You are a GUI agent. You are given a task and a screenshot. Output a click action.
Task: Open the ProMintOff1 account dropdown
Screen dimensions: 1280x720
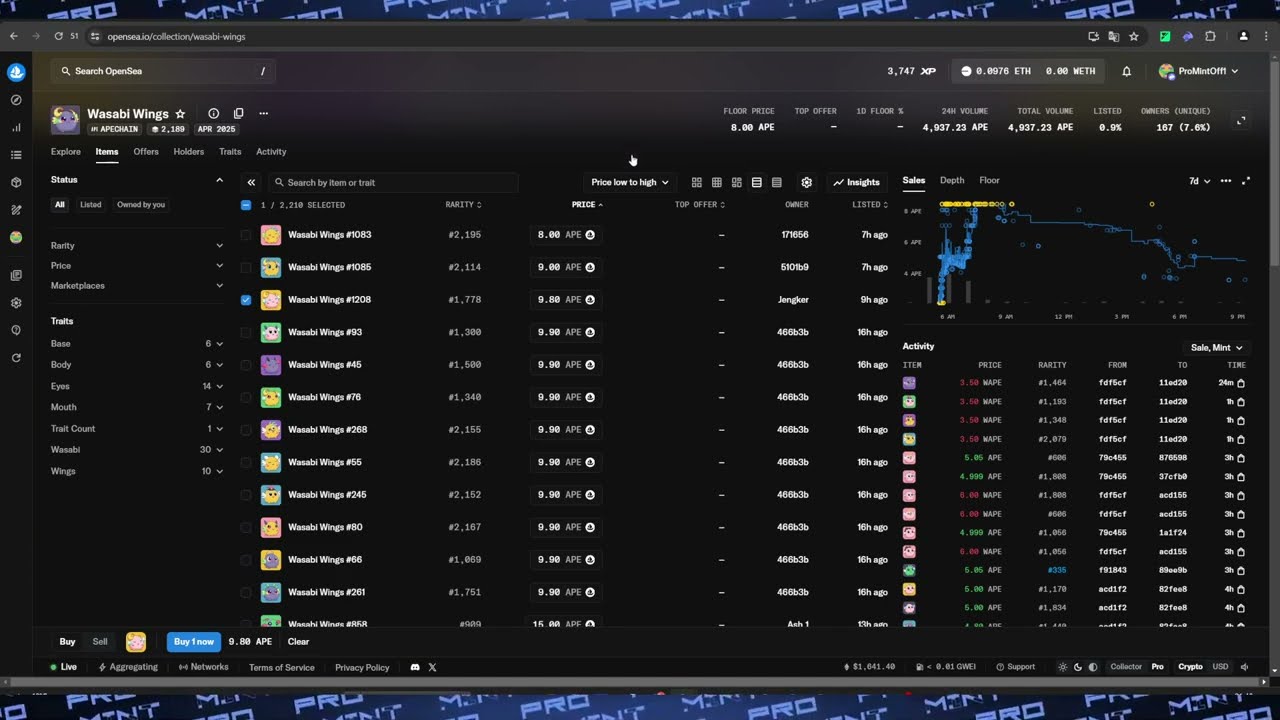click(x=1199, y=71)
